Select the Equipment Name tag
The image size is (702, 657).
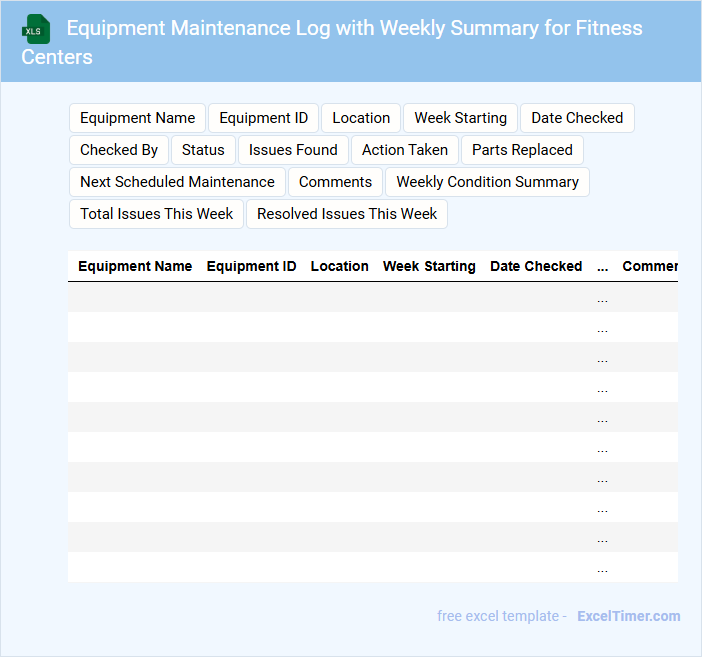(138, 118)
